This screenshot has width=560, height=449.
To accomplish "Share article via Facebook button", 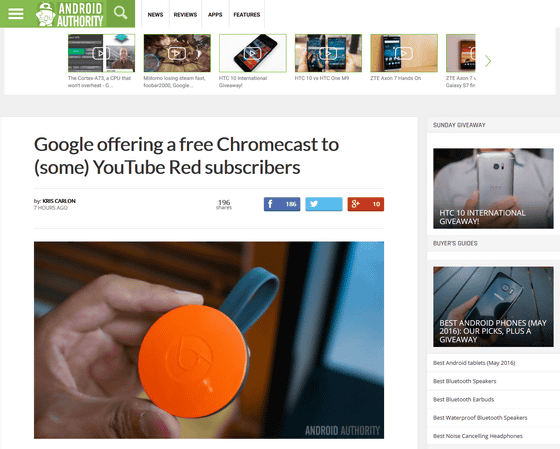I will coord(282,204).
